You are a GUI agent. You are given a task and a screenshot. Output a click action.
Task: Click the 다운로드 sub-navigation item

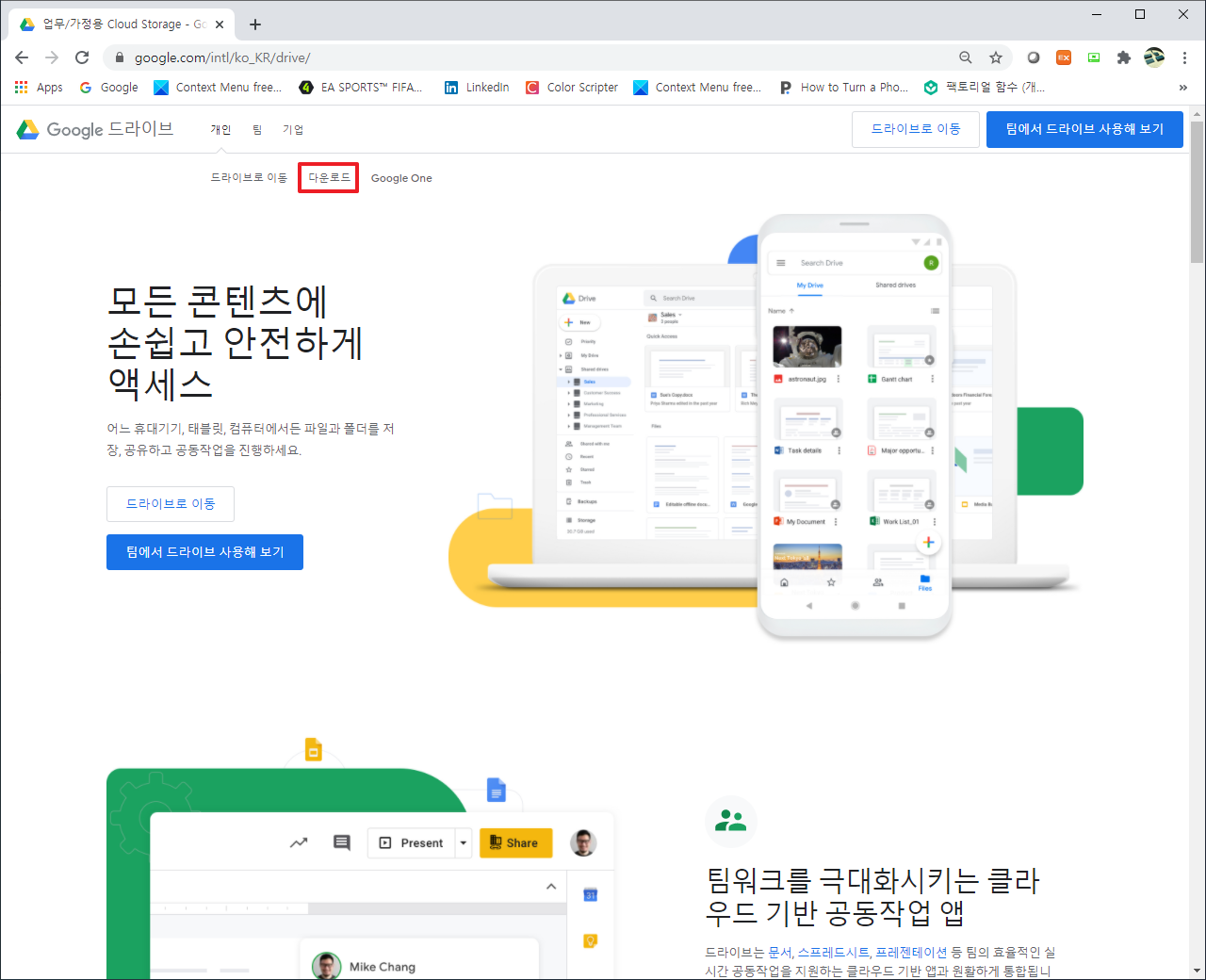tap(329, 177)
